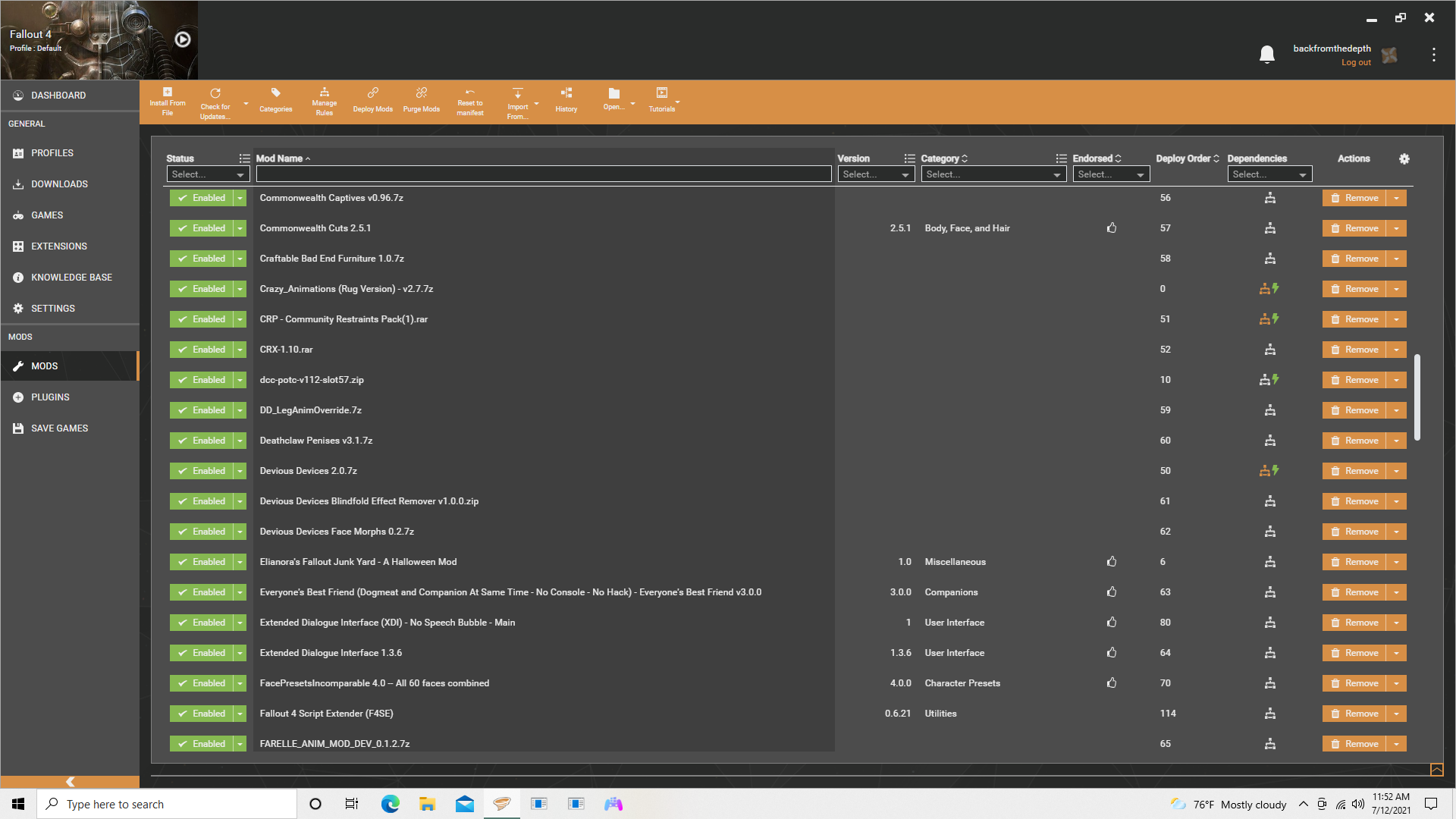This screenshot has width=1456, height=819.
Task: Open the Endorsed filter dropdown
Action: pos(1111,174)
